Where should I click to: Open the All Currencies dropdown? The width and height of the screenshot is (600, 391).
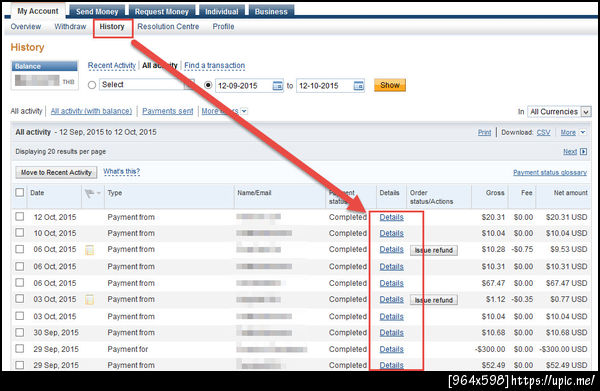[559, 112]
